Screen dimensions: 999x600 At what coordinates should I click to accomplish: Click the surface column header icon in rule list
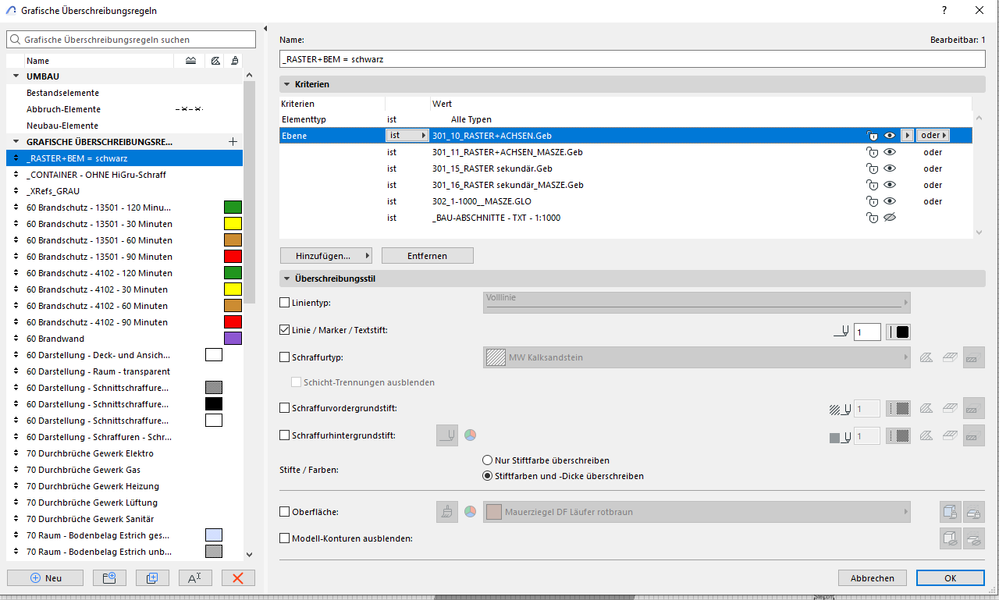(x=234, y=61)
